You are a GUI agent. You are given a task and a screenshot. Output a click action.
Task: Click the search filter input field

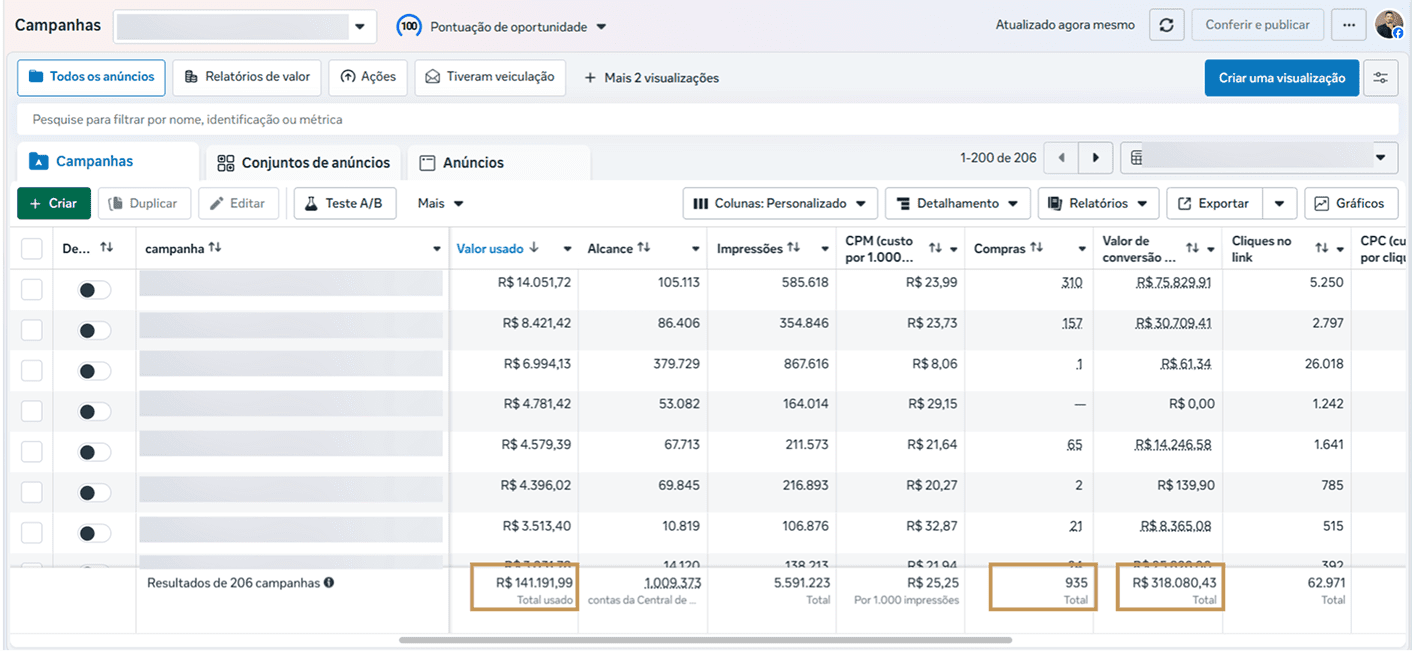pos(707,119)
